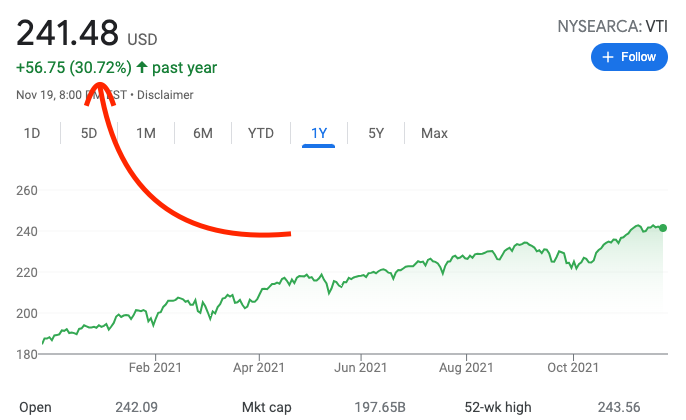Open the Max time range
The width and height of the screenshot is (686, 420).
pos(434,133)
